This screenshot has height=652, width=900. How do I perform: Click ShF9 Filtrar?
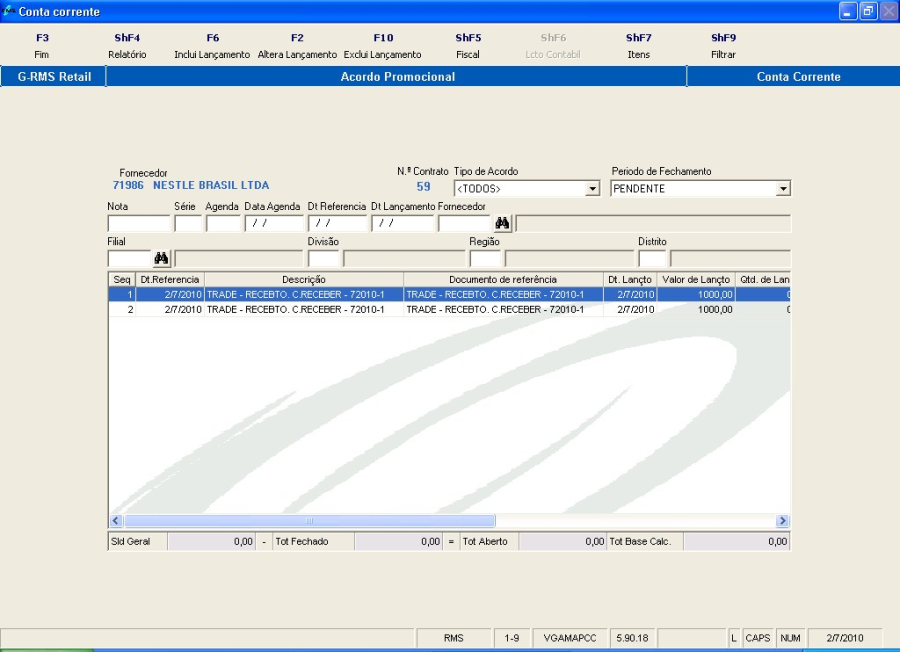click(723, 46)
